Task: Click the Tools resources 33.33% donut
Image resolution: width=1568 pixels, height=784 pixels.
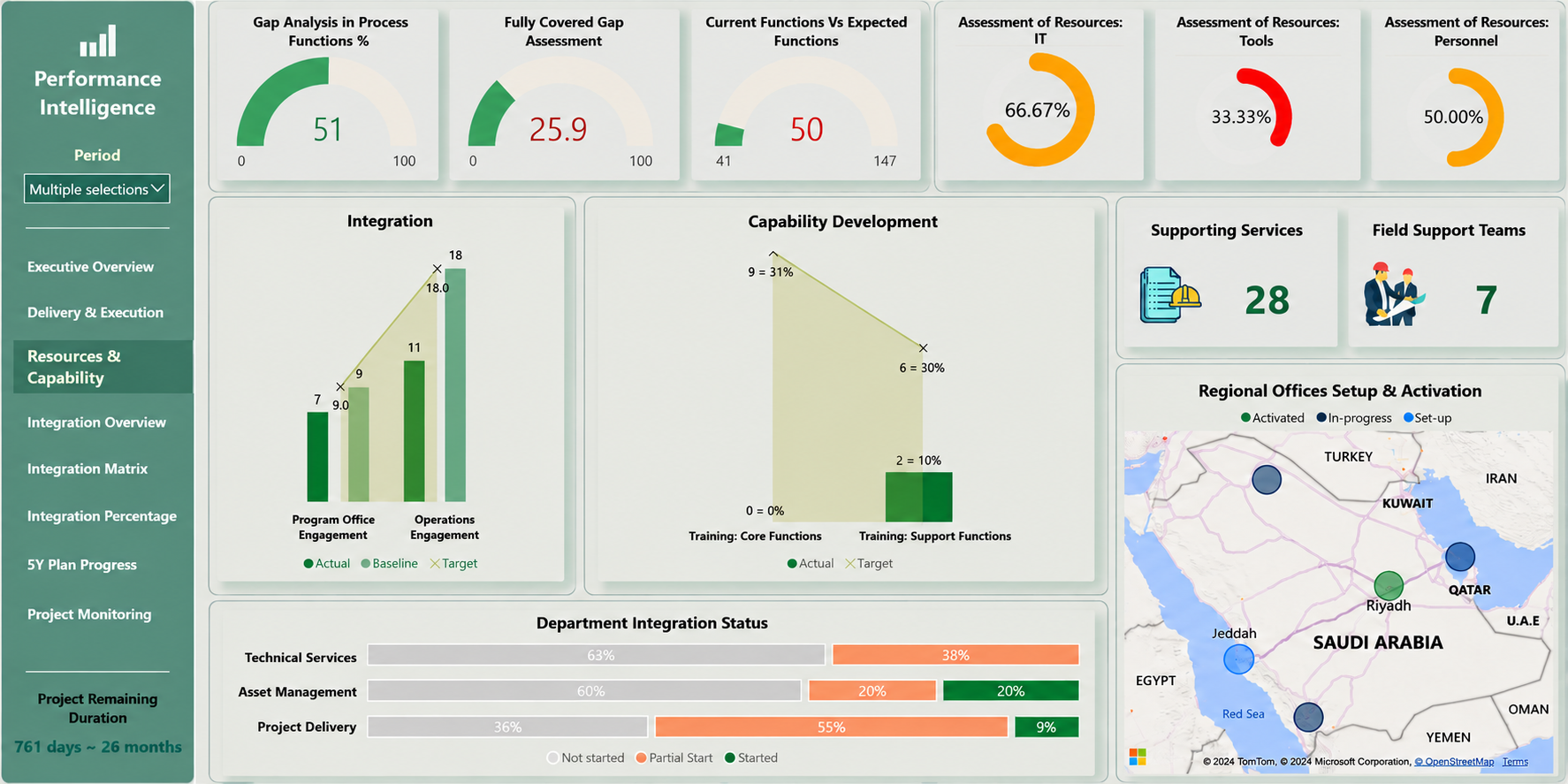Action: click(1243, 117)
